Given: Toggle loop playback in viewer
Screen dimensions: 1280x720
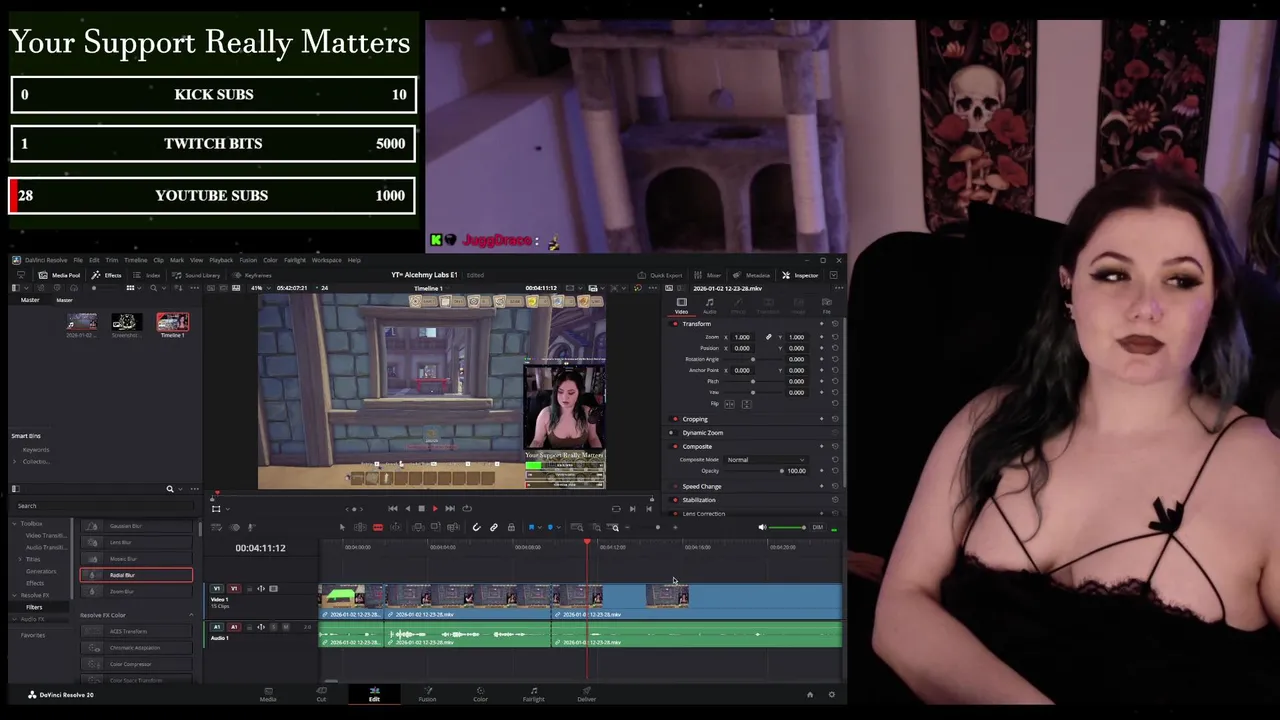Looking at the screenshot, I should (x=467, y=508).
